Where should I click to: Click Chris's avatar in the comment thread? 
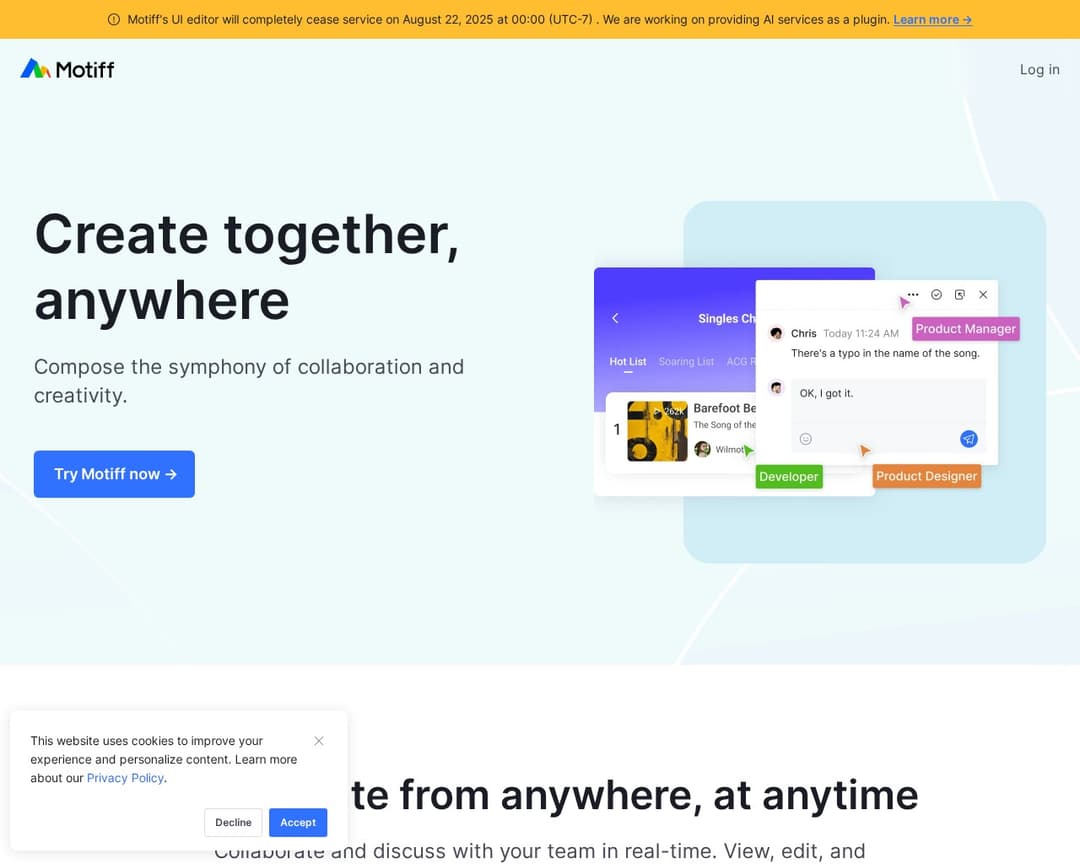tap(776, 333)
